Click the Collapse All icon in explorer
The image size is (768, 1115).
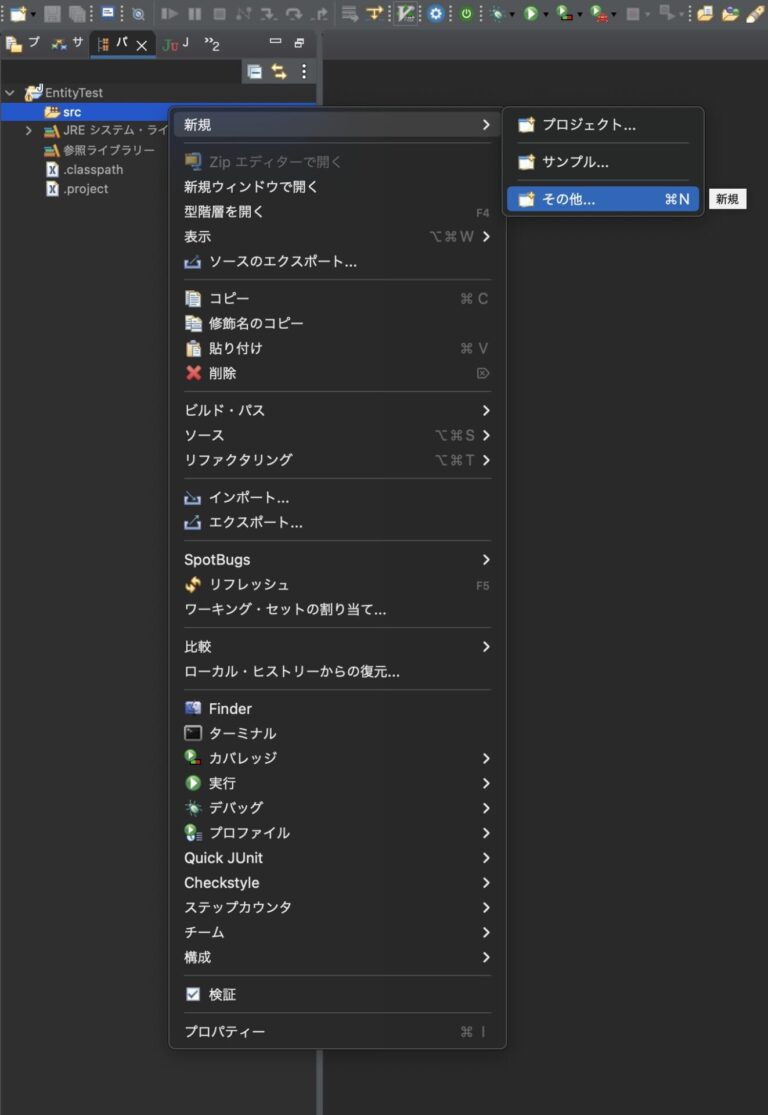pos(254,71)
